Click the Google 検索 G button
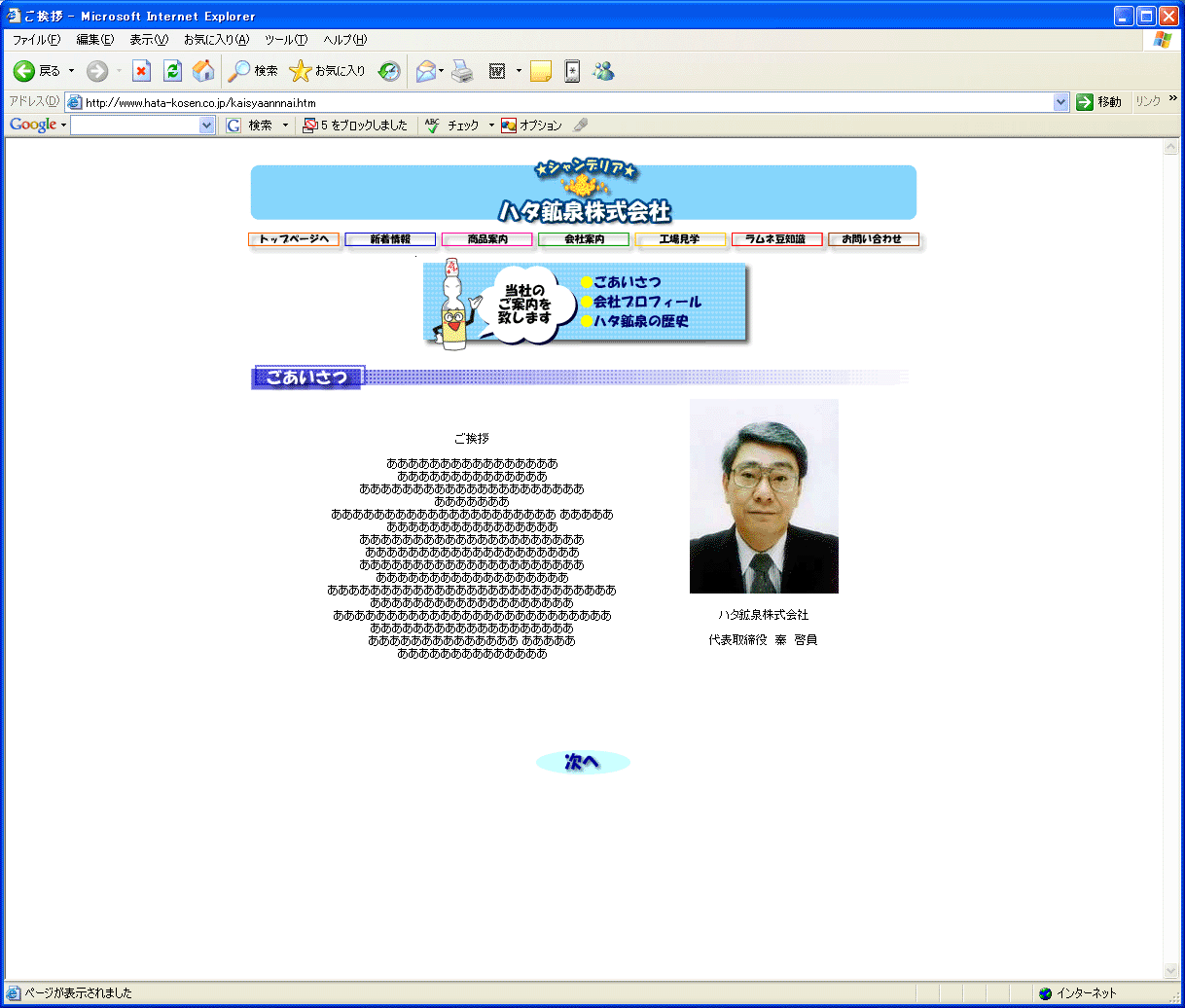 tap(250, 126)
